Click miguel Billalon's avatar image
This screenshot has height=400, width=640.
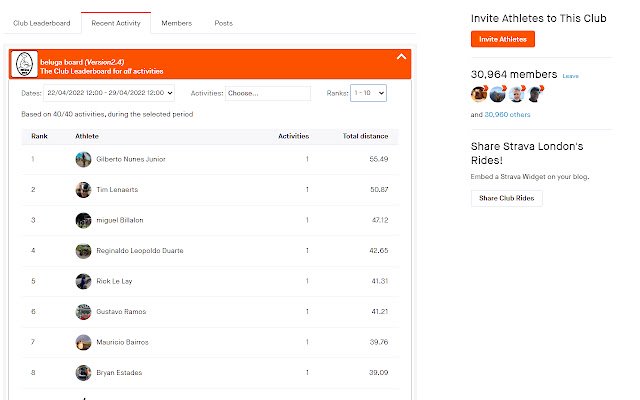point(83,220)
